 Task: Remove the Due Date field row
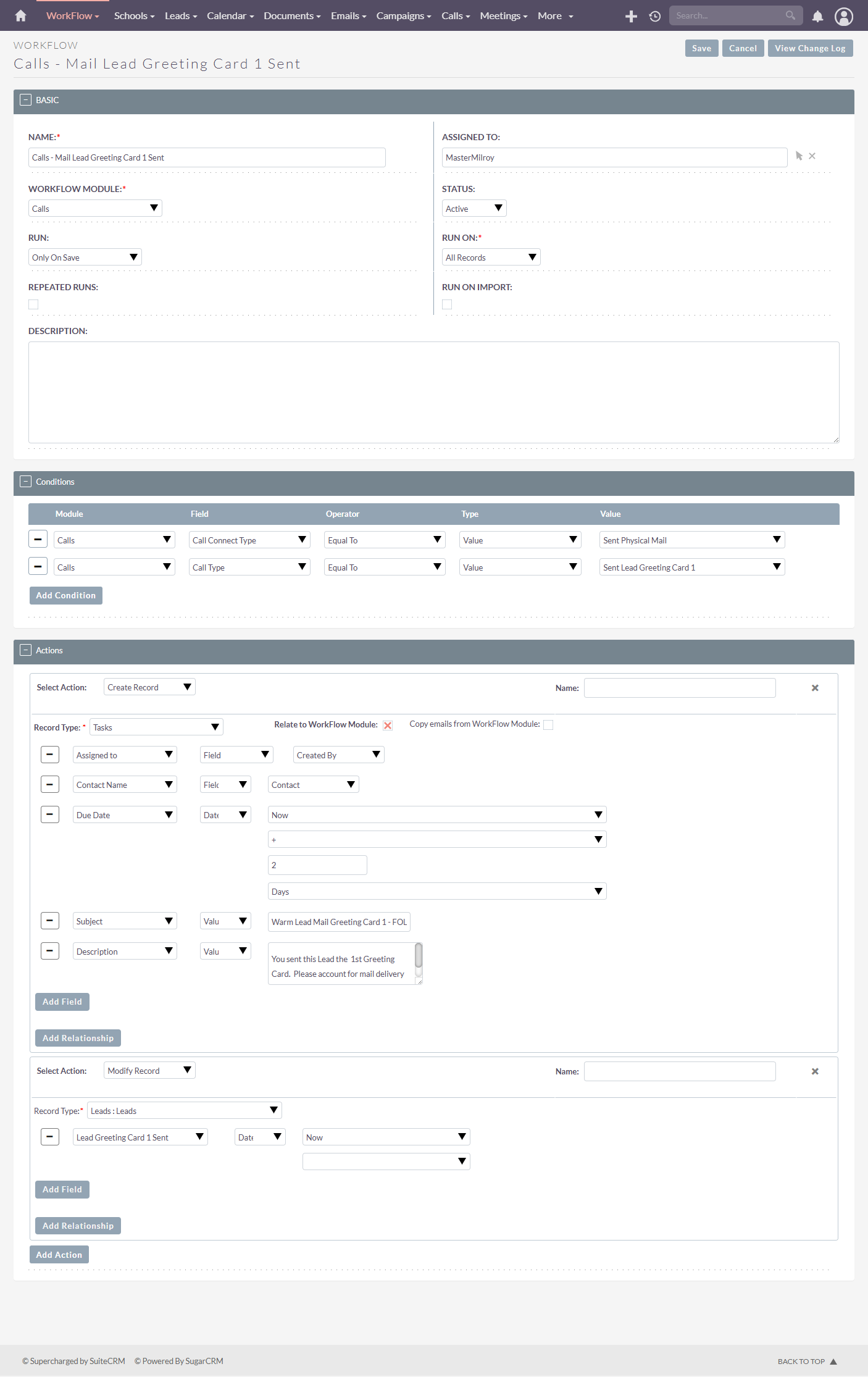tap(50, 814)
